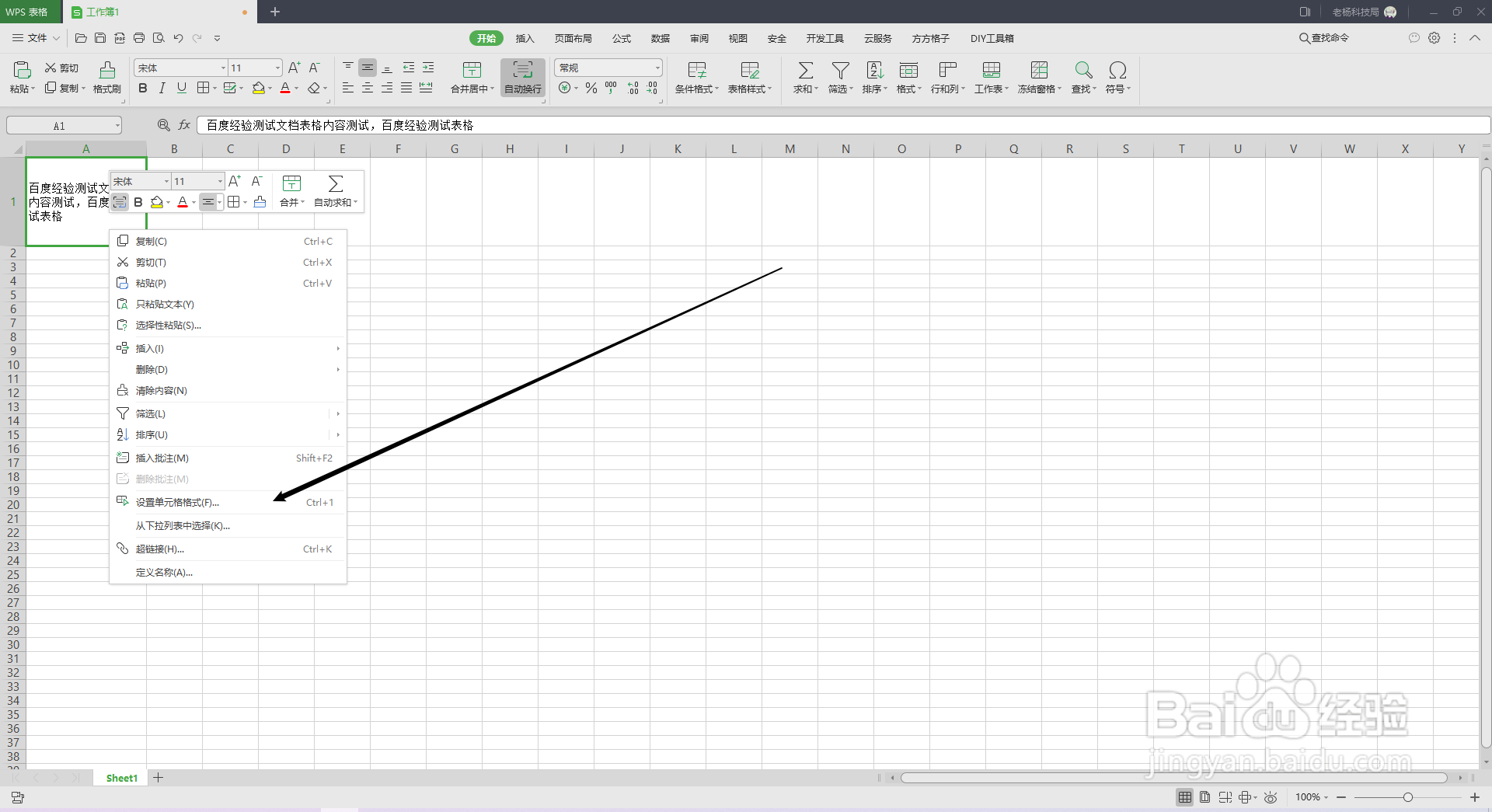Select 超链接(H)... in the context menu
The height and width of the screenshot is (812, 1492).
click(228, 549)
